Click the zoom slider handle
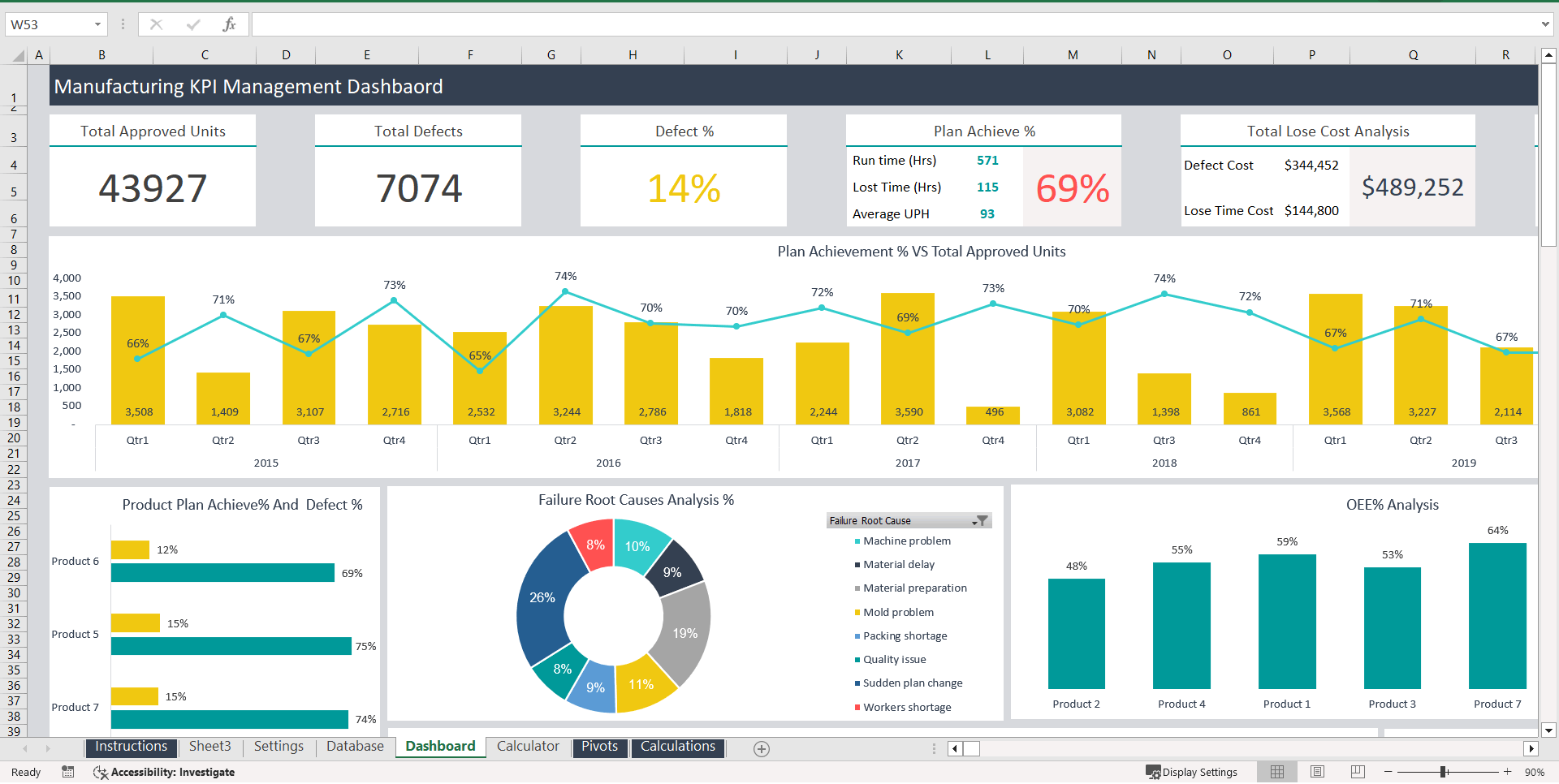Screen dimensions: 1559x784 click(x=1443, y=772)
